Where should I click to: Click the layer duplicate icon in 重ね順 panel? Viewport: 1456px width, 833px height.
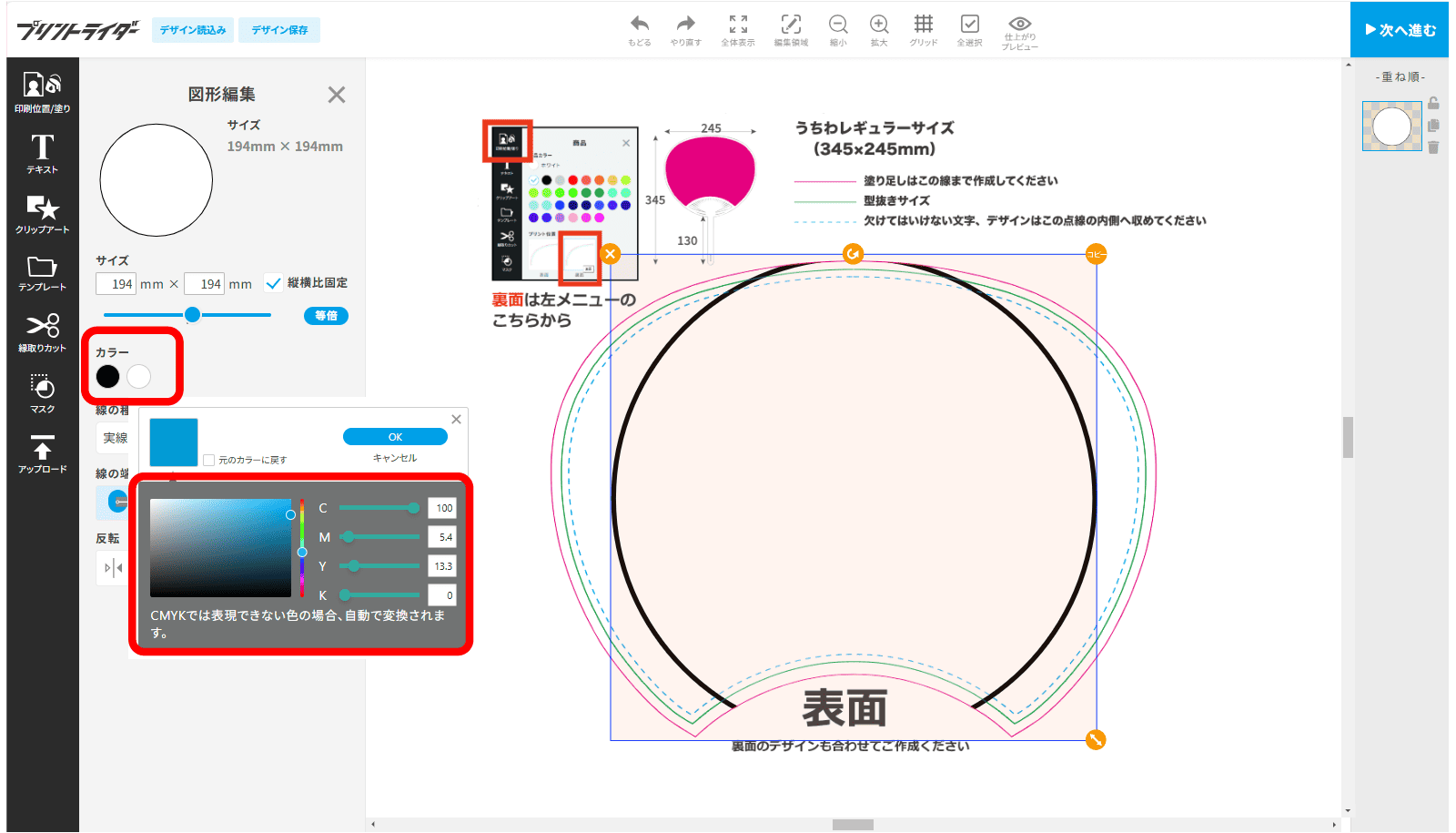(1433, 126)
